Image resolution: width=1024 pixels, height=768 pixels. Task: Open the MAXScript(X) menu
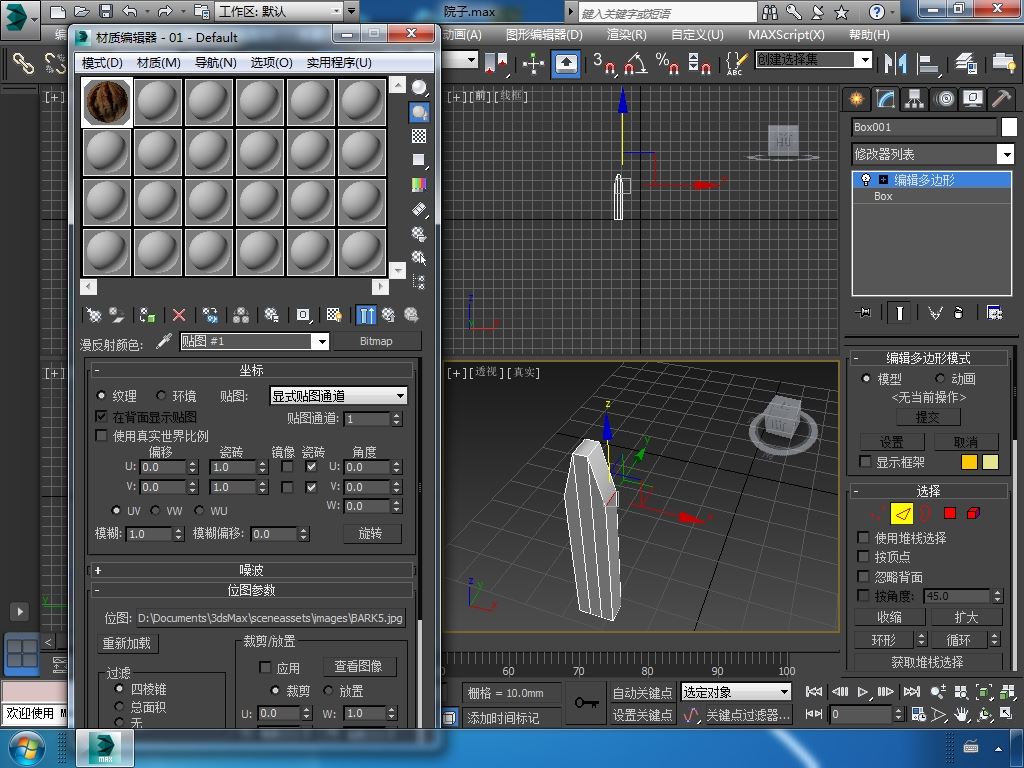tap(786, 35)
